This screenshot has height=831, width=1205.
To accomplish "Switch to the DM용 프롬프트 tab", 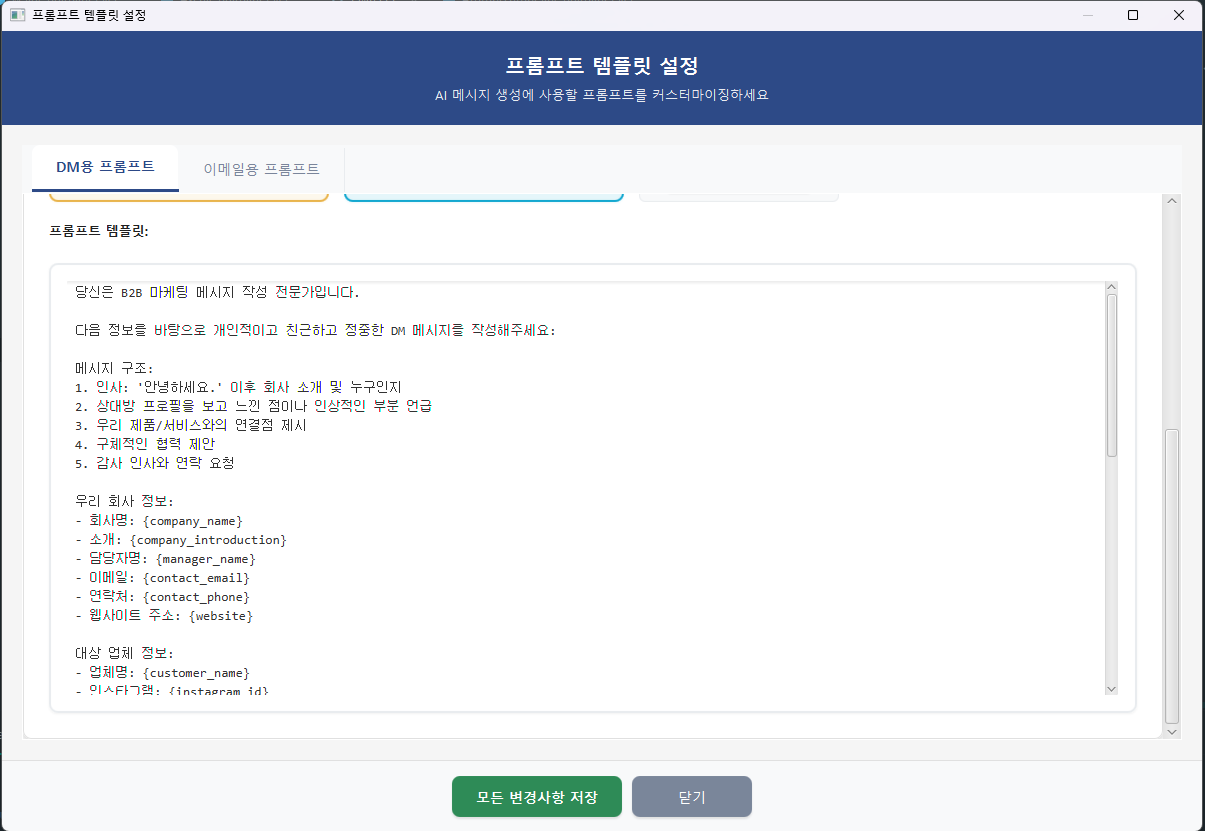I will (x=105, y=167).
